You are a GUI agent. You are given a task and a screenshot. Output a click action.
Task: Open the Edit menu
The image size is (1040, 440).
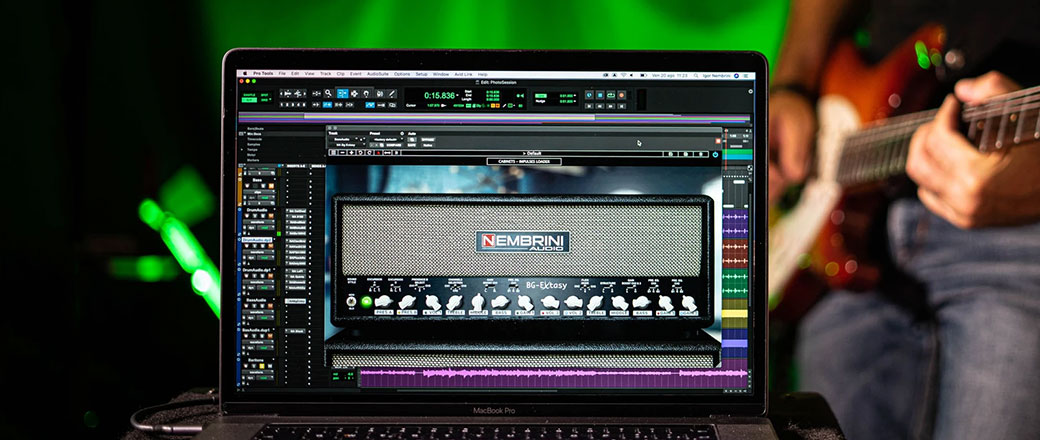pyautogui.click(x=295, y=74)
